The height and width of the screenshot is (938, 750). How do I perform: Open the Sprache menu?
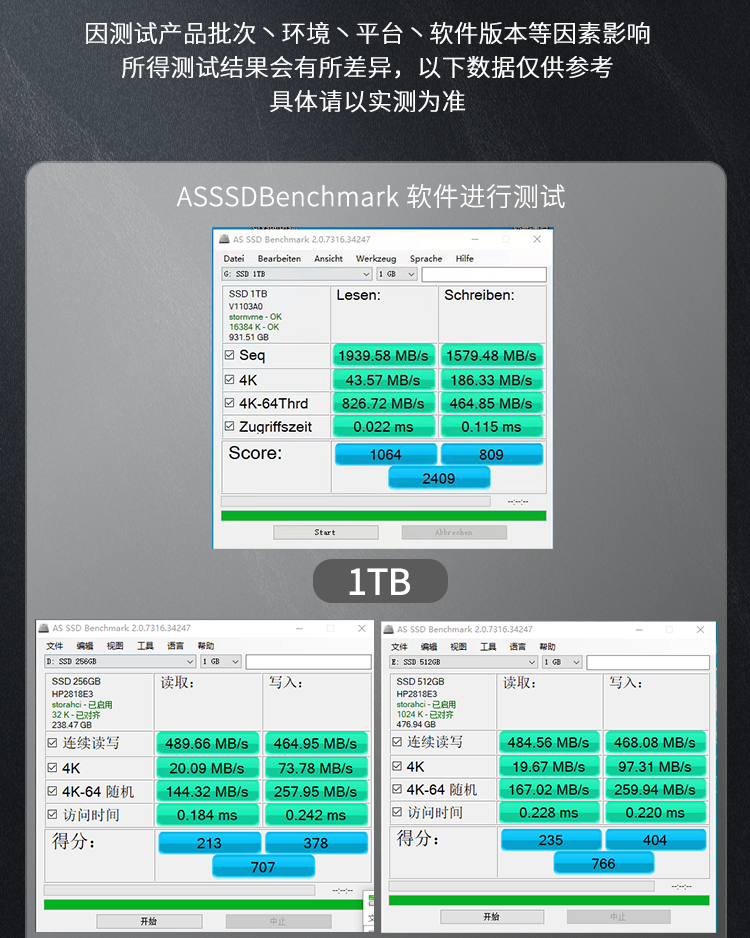[426, 258]
